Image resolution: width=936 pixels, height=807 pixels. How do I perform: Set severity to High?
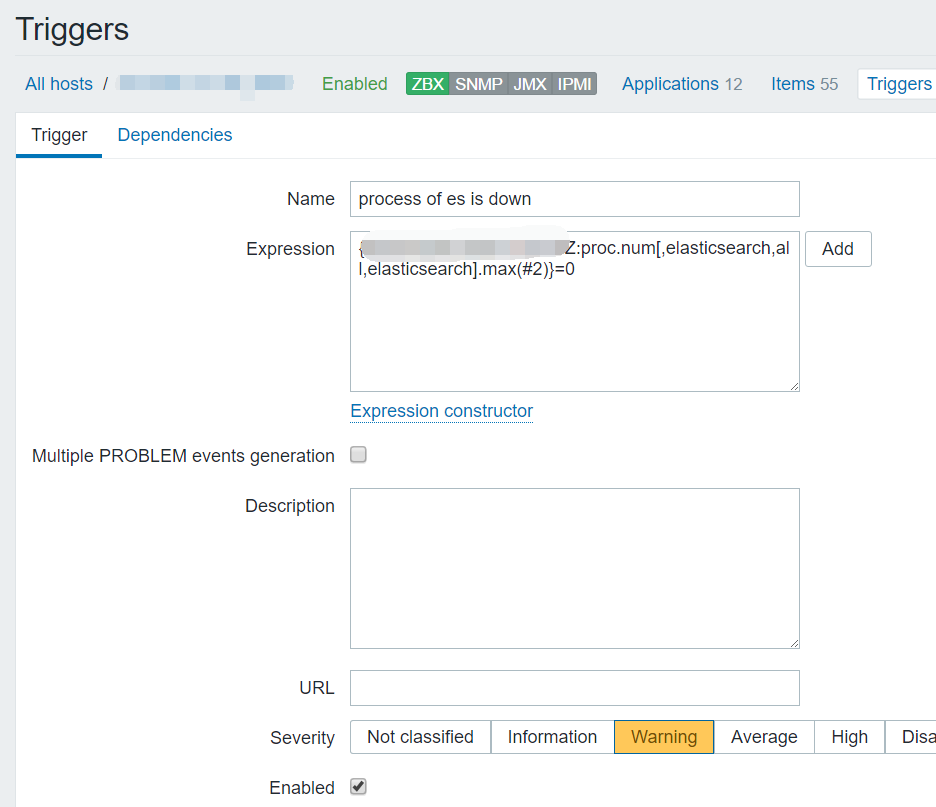point(849,737)
